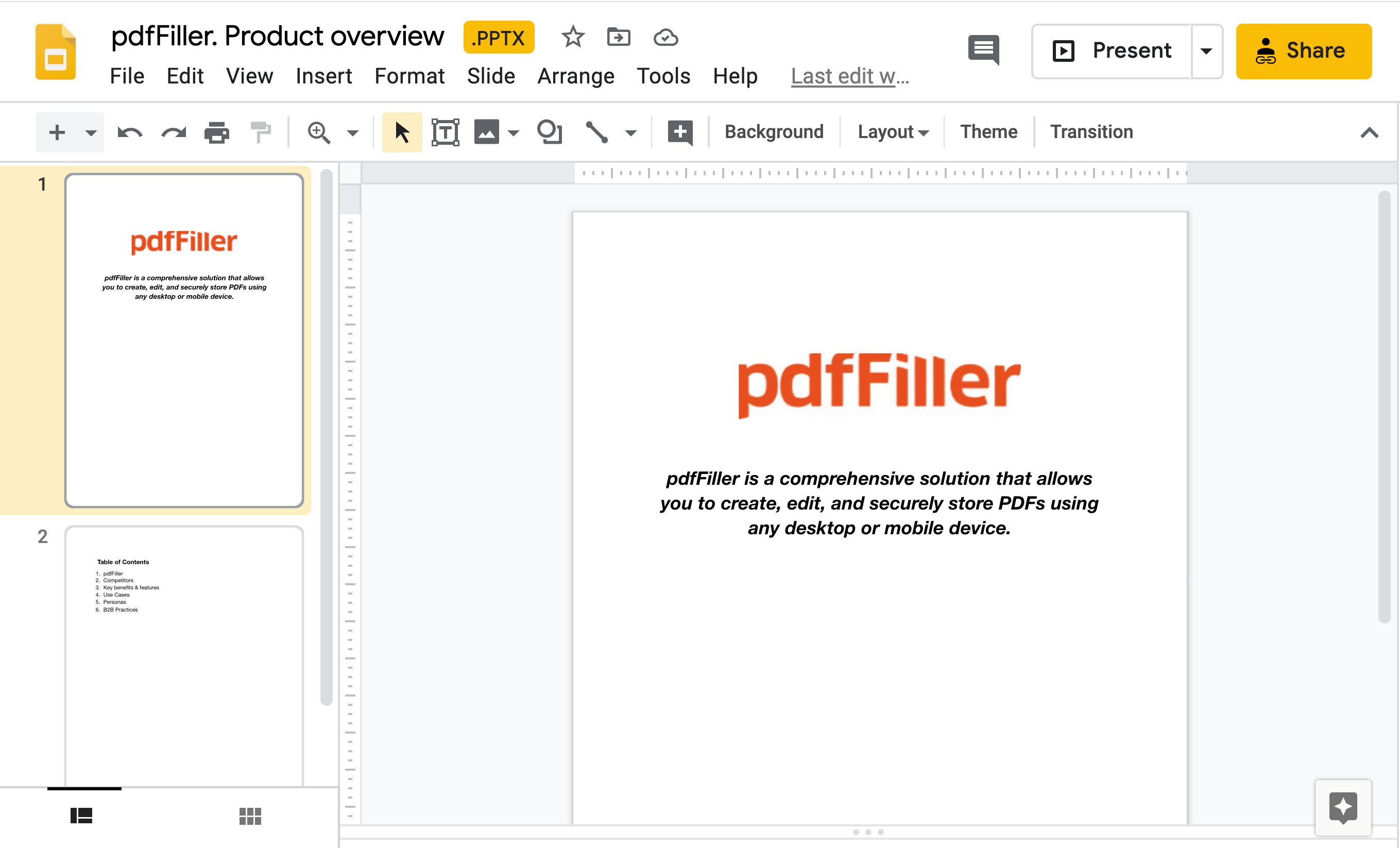Select the line drawing tool

597,131
